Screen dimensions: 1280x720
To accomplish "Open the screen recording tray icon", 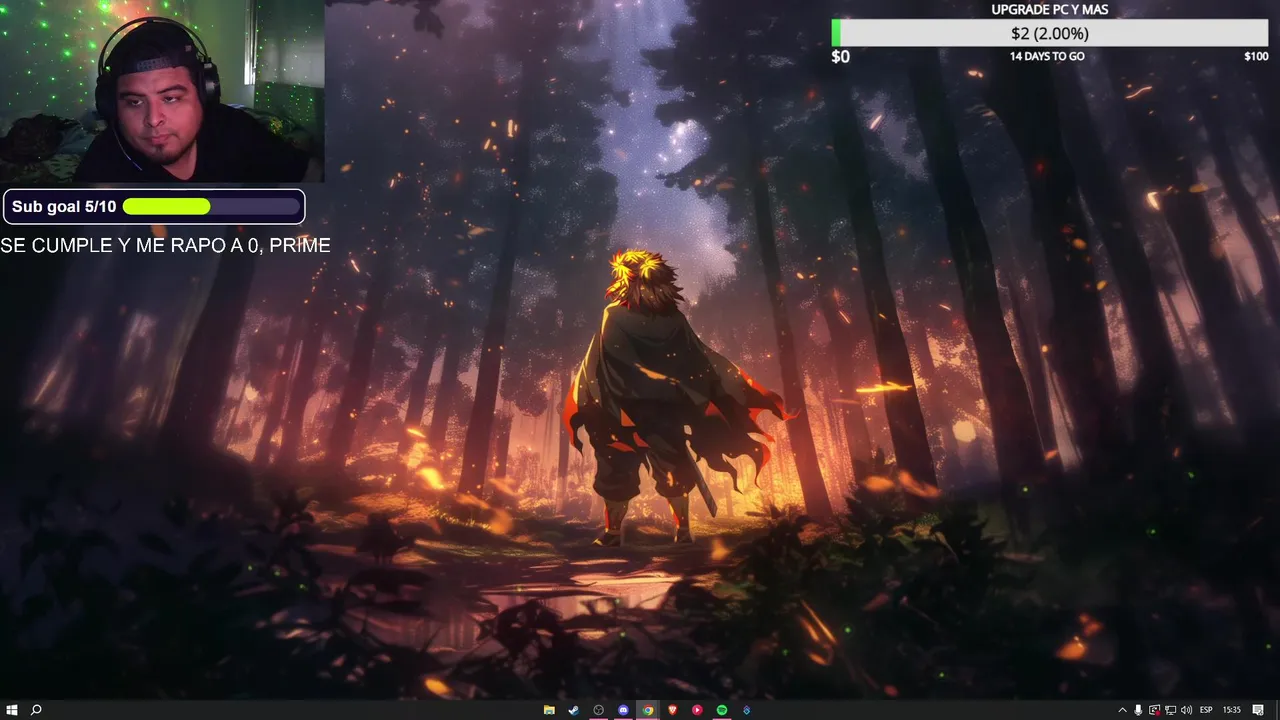I will point(1154,710).
